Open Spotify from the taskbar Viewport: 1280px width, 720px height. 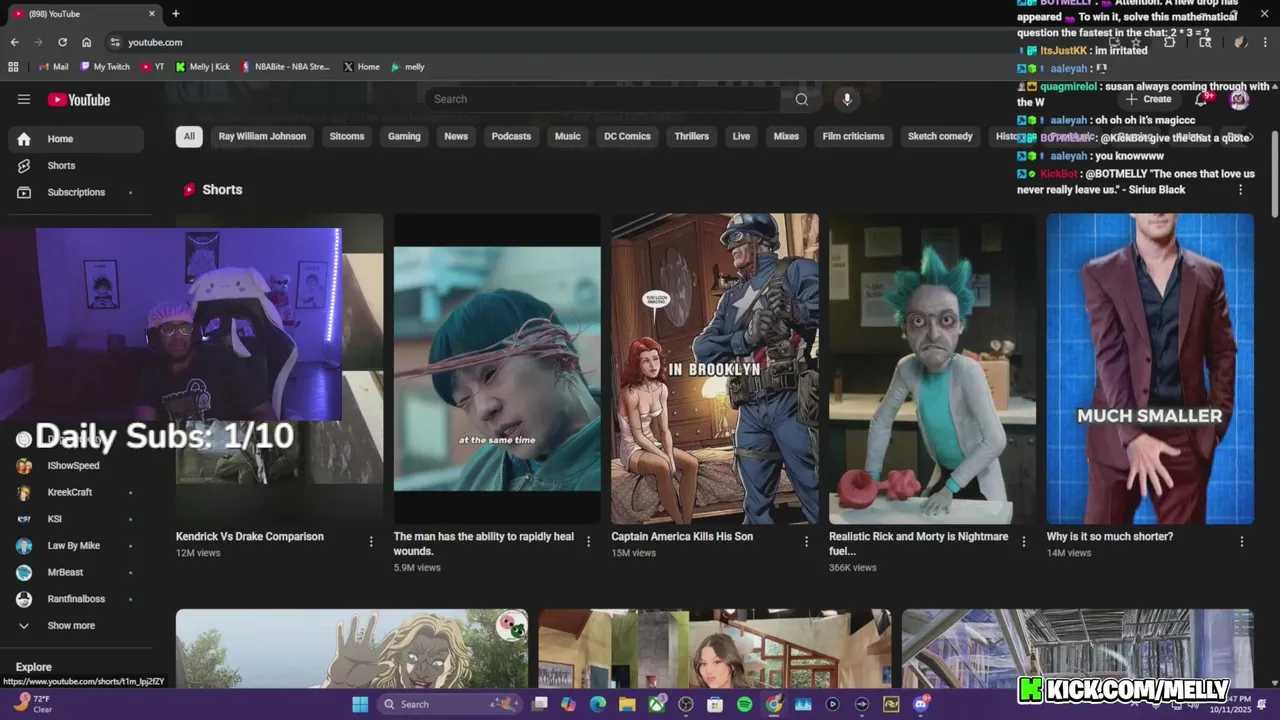point(744,704)
